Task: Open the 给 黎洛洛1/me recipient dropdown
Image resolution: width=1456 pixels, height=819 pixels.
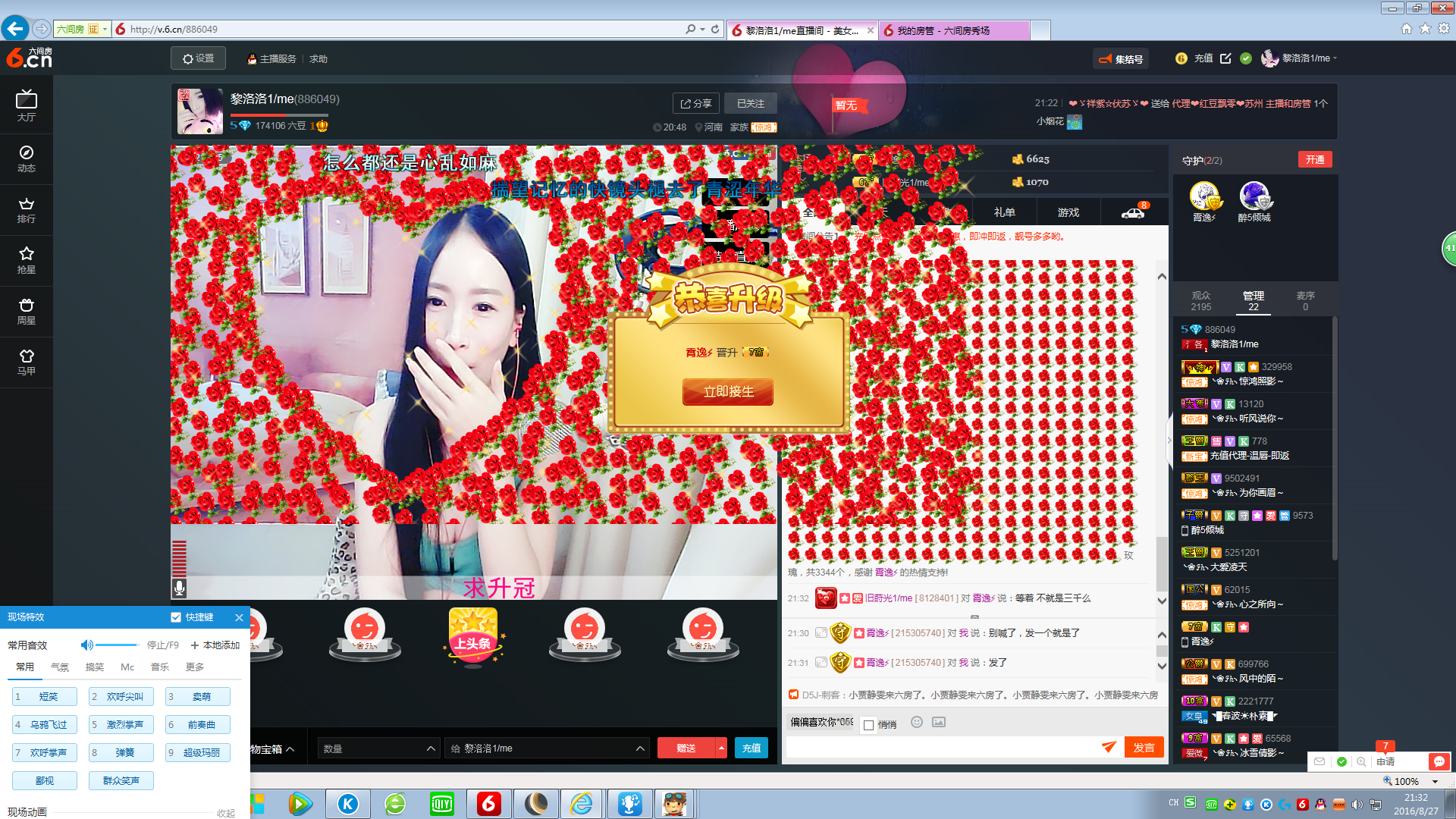Action: pos(548,748)
